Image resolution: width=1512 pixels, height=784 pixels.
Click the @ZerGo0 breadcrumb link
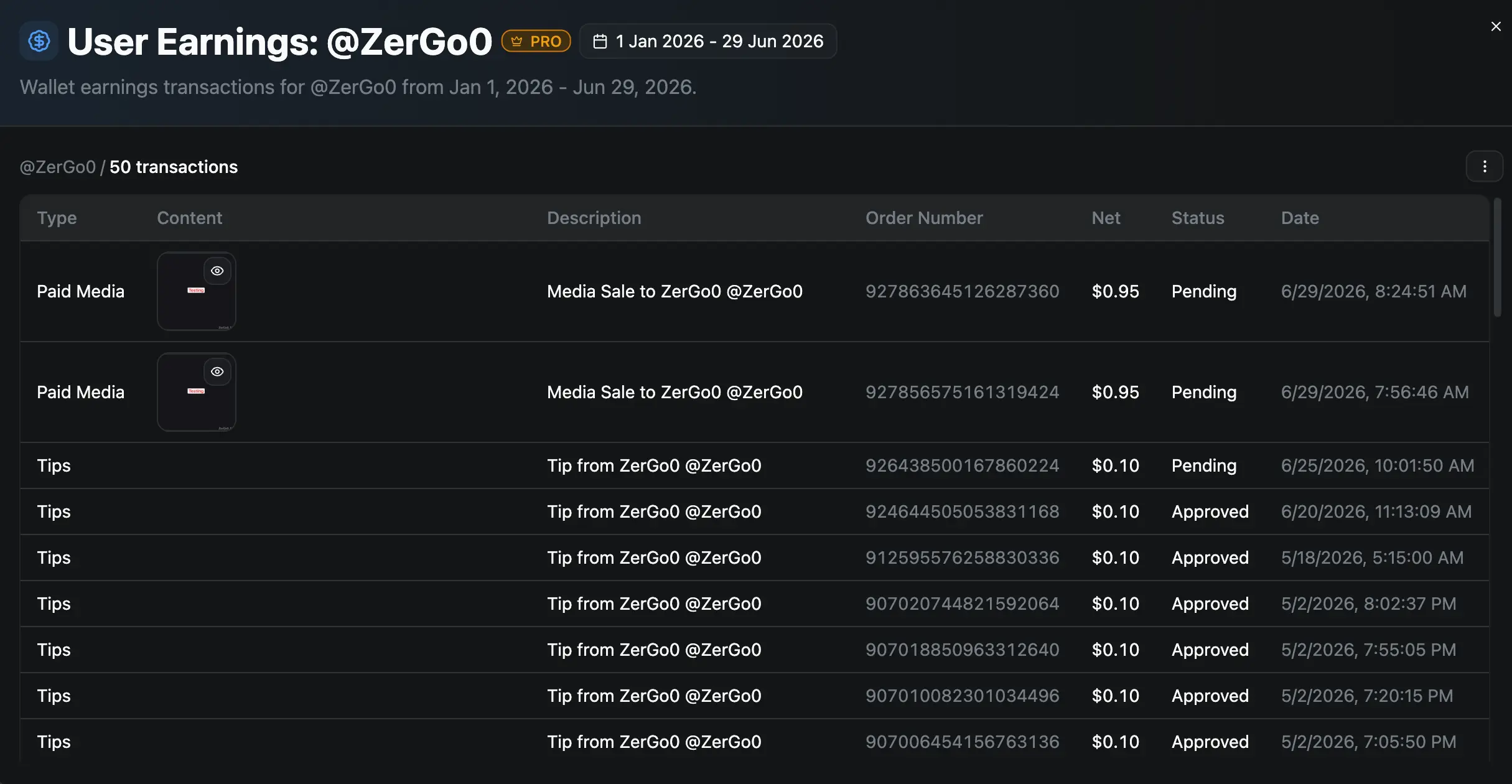click(58, 167)
